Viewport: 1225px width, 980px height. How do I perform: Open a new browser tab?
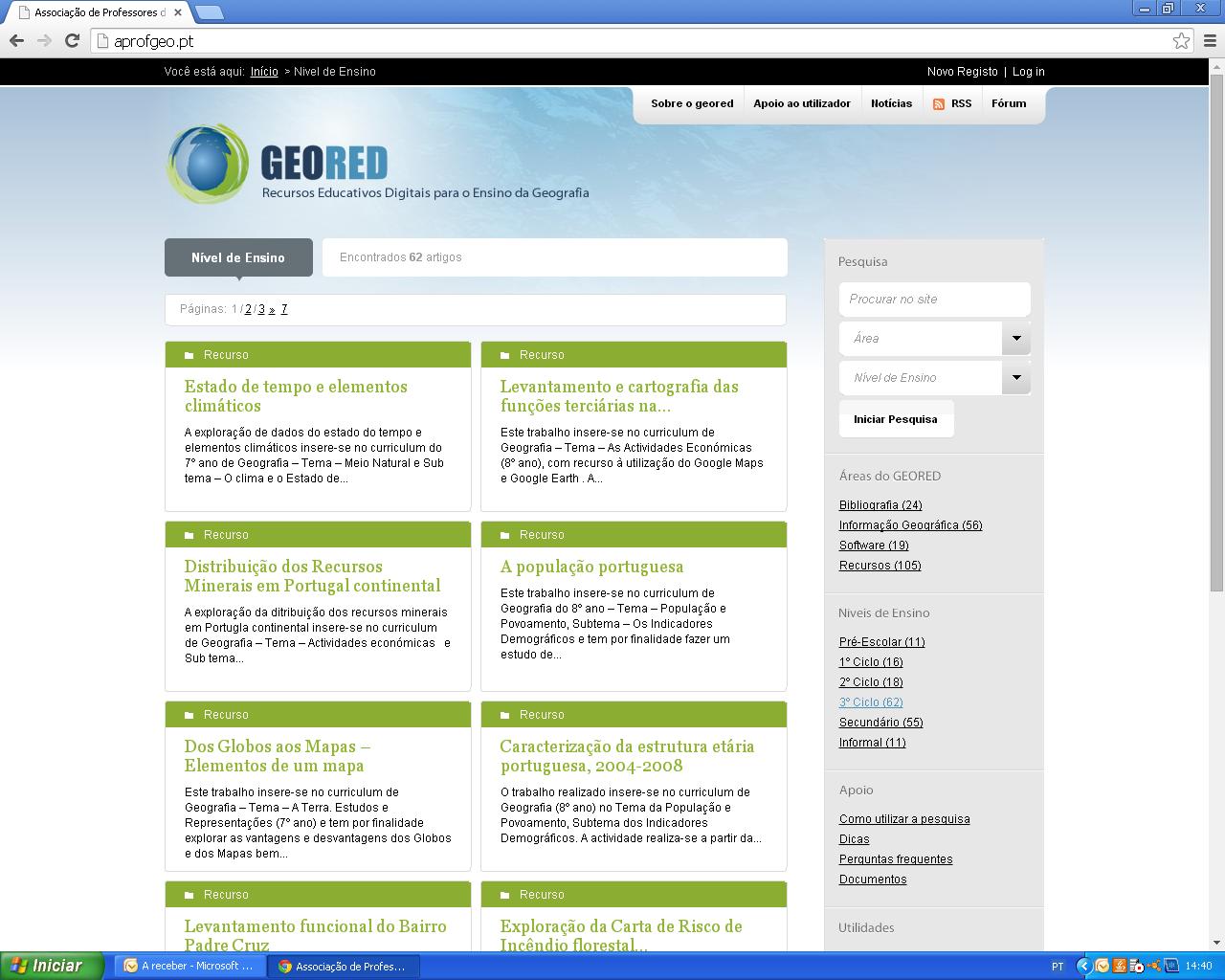coord(209,12)
